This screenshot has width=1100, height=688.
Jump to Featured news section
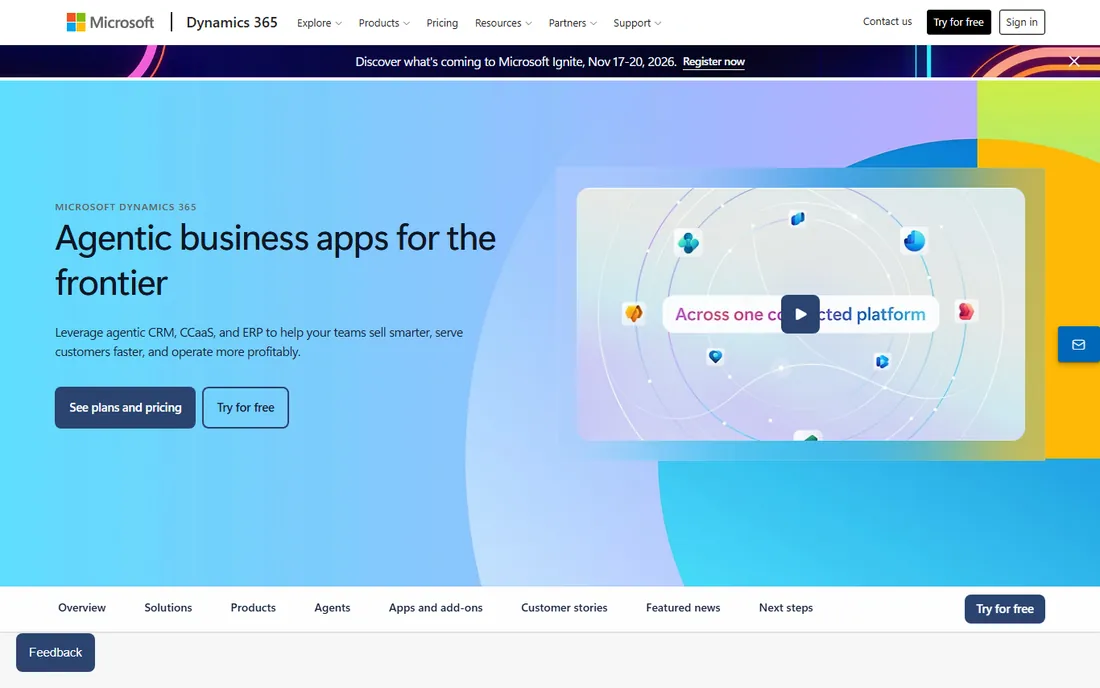[x=683, y=608]
